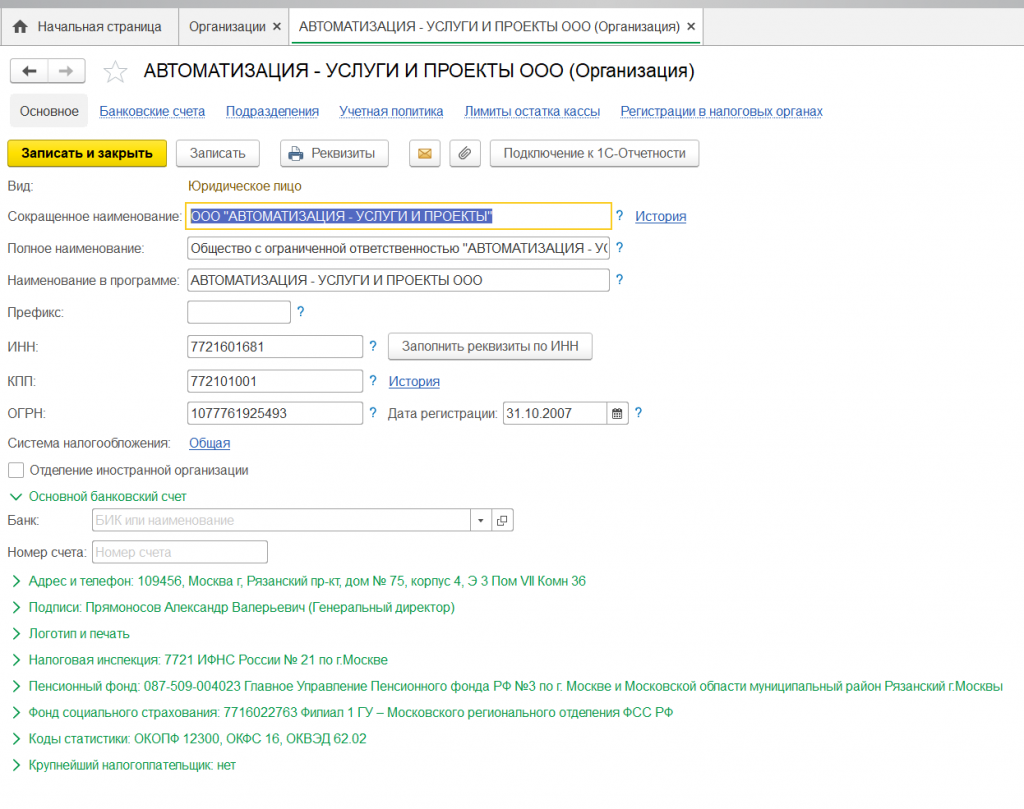The width and height of the screenshot is (1024, 809).
Task: Navigate forward with the right arrow
Action: coord(66,71)
